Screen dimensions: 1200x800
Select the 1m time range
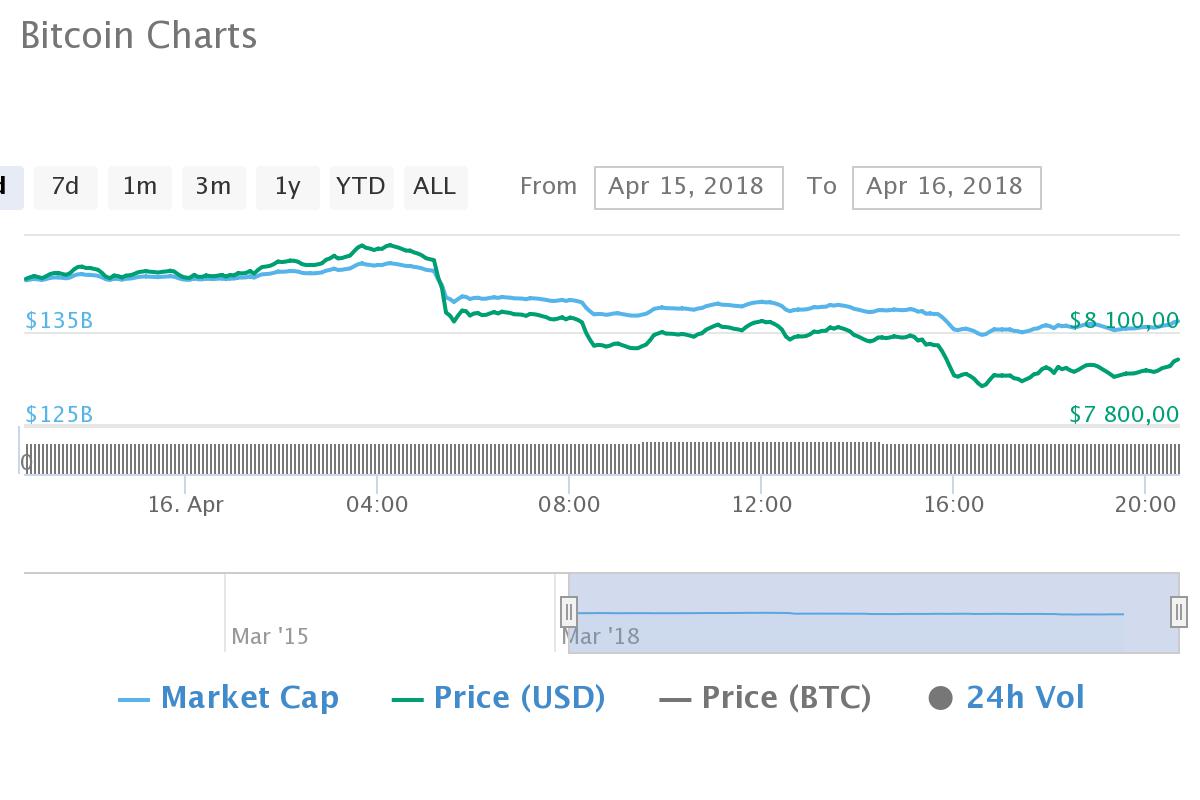pyautogui.click(x=139, y=187)
